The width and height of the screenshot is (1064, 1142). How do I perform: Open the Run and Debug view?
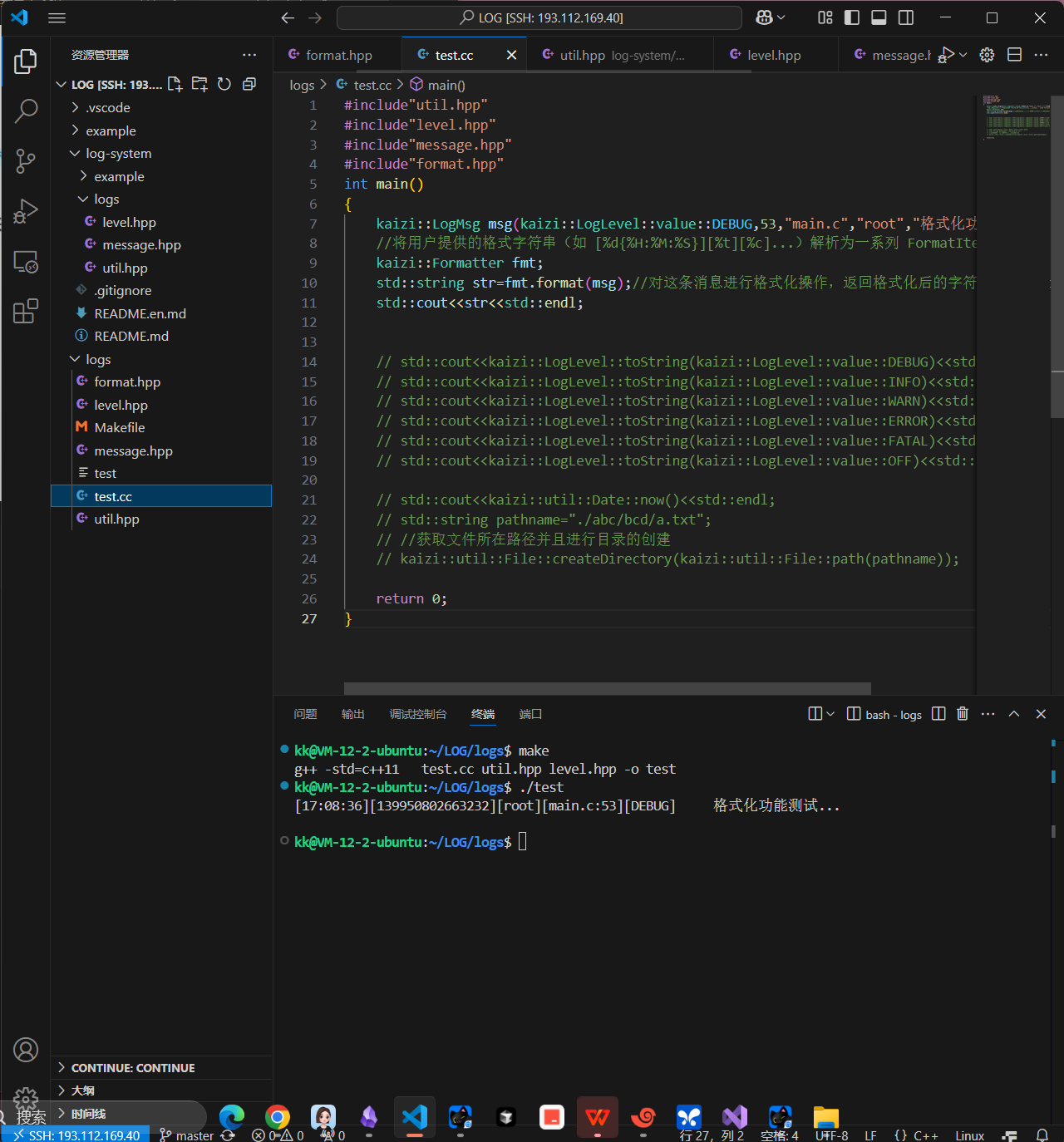click(x=26, y=211)
